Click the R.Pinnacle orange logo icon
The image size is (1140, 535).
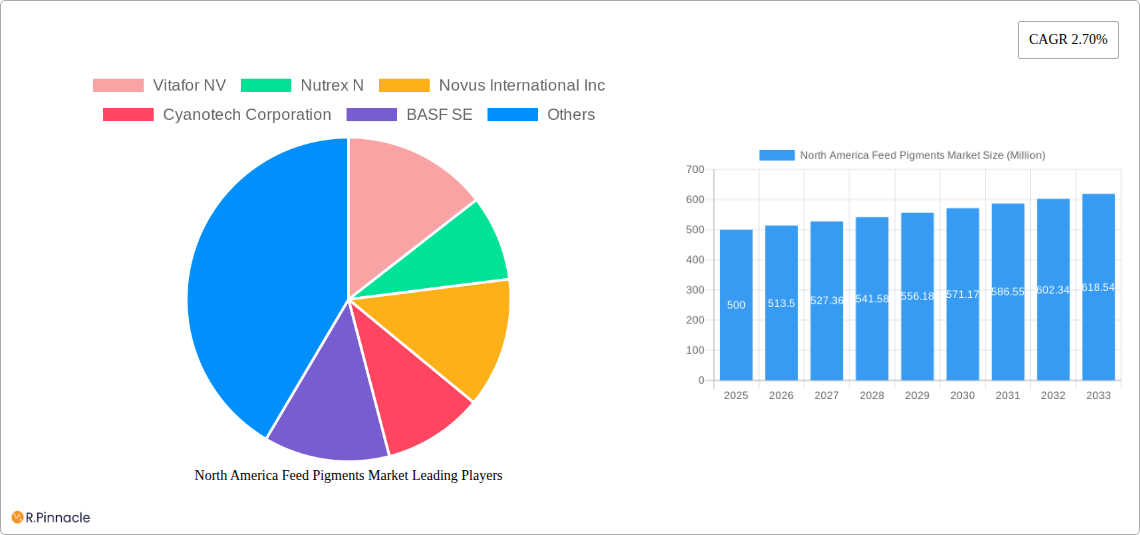click(17, 518)
